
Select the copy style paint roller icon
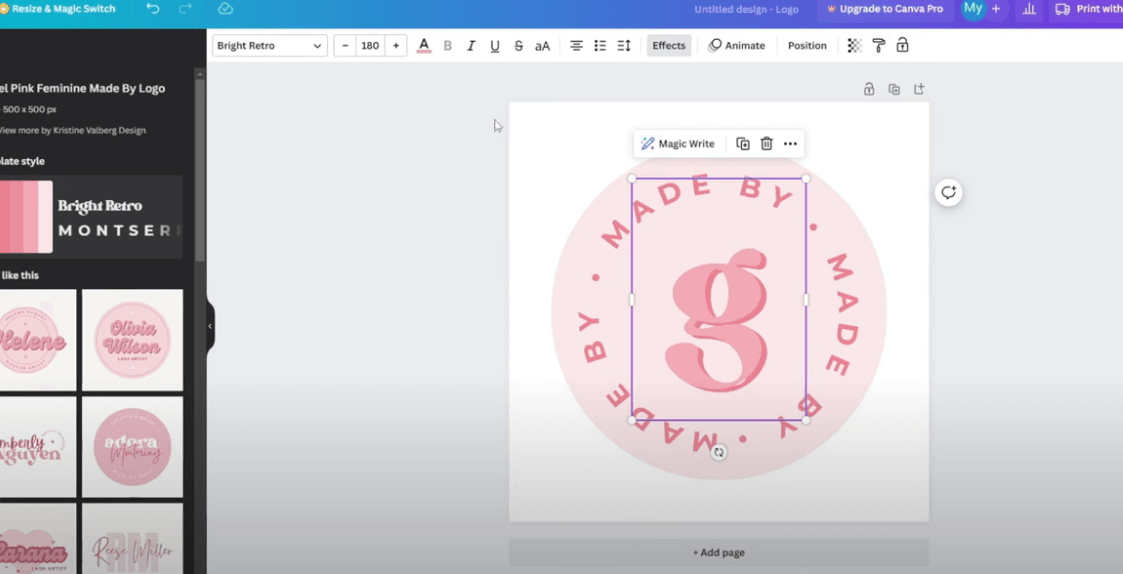pos(878,46)
